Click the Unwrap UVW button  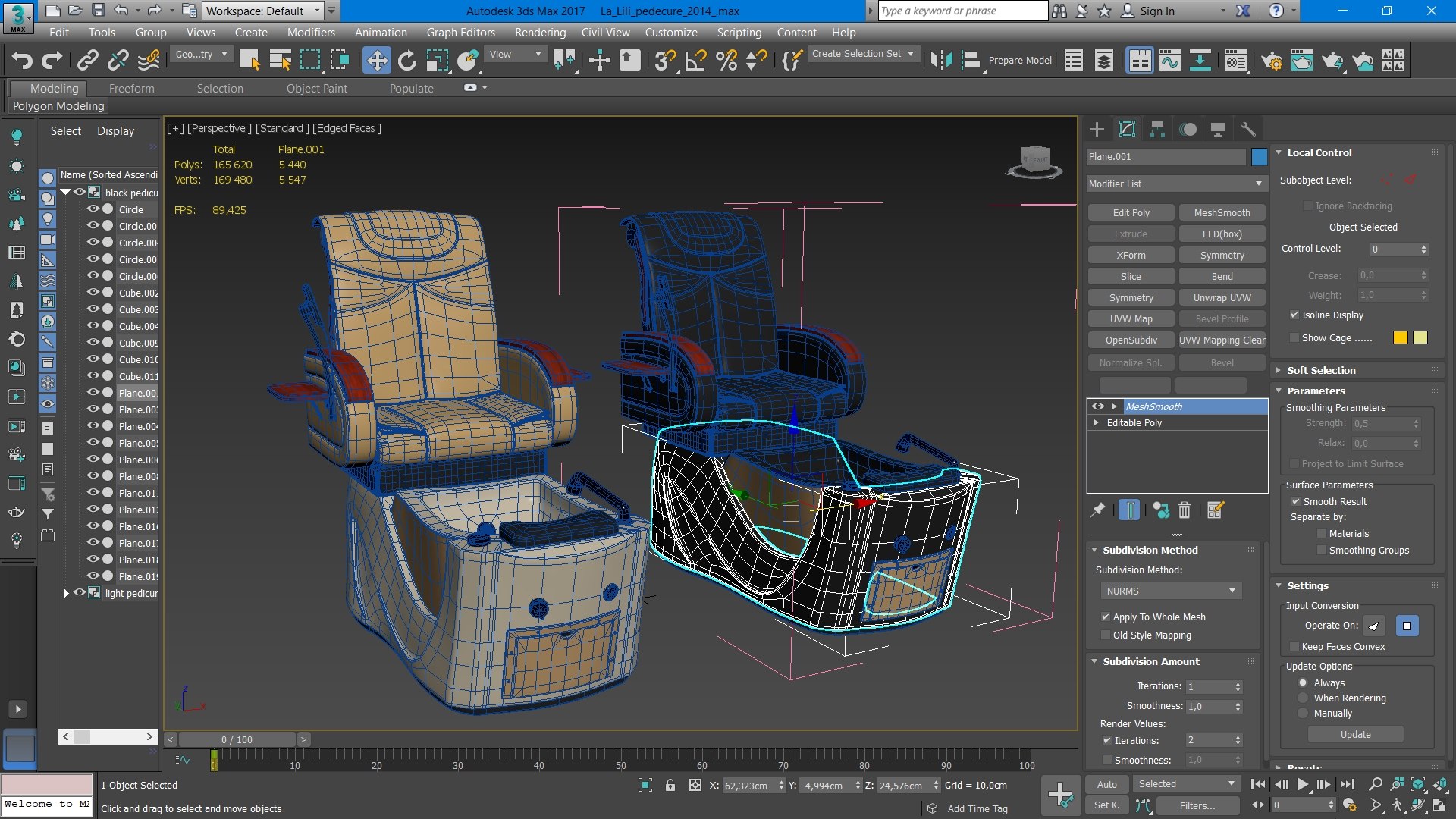tap(1222, 298)
